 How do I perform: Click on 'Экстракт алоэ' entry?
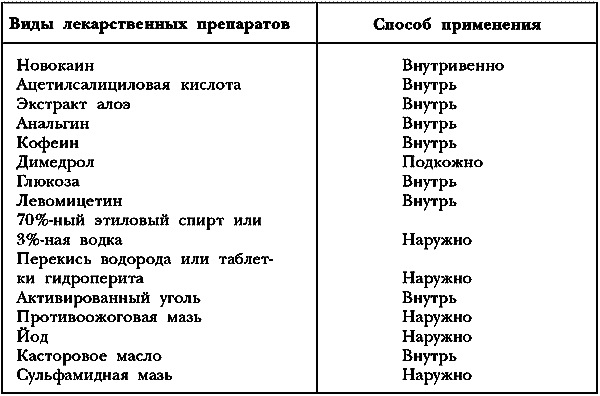[x=73, y=104]
